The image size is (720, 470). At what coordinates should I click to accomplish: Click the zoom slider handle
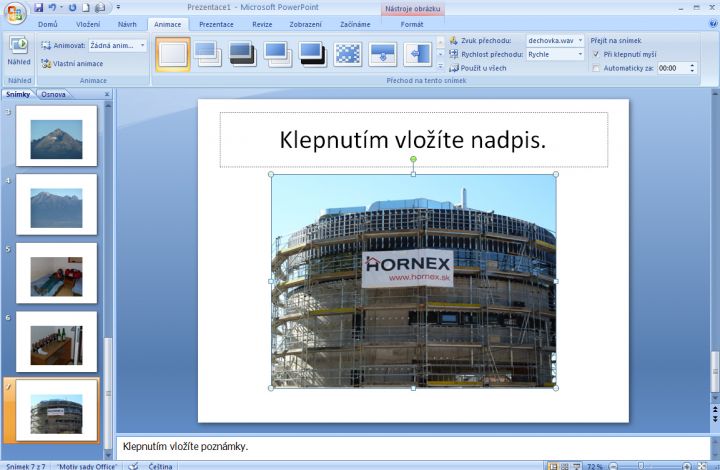click(641, 466)
